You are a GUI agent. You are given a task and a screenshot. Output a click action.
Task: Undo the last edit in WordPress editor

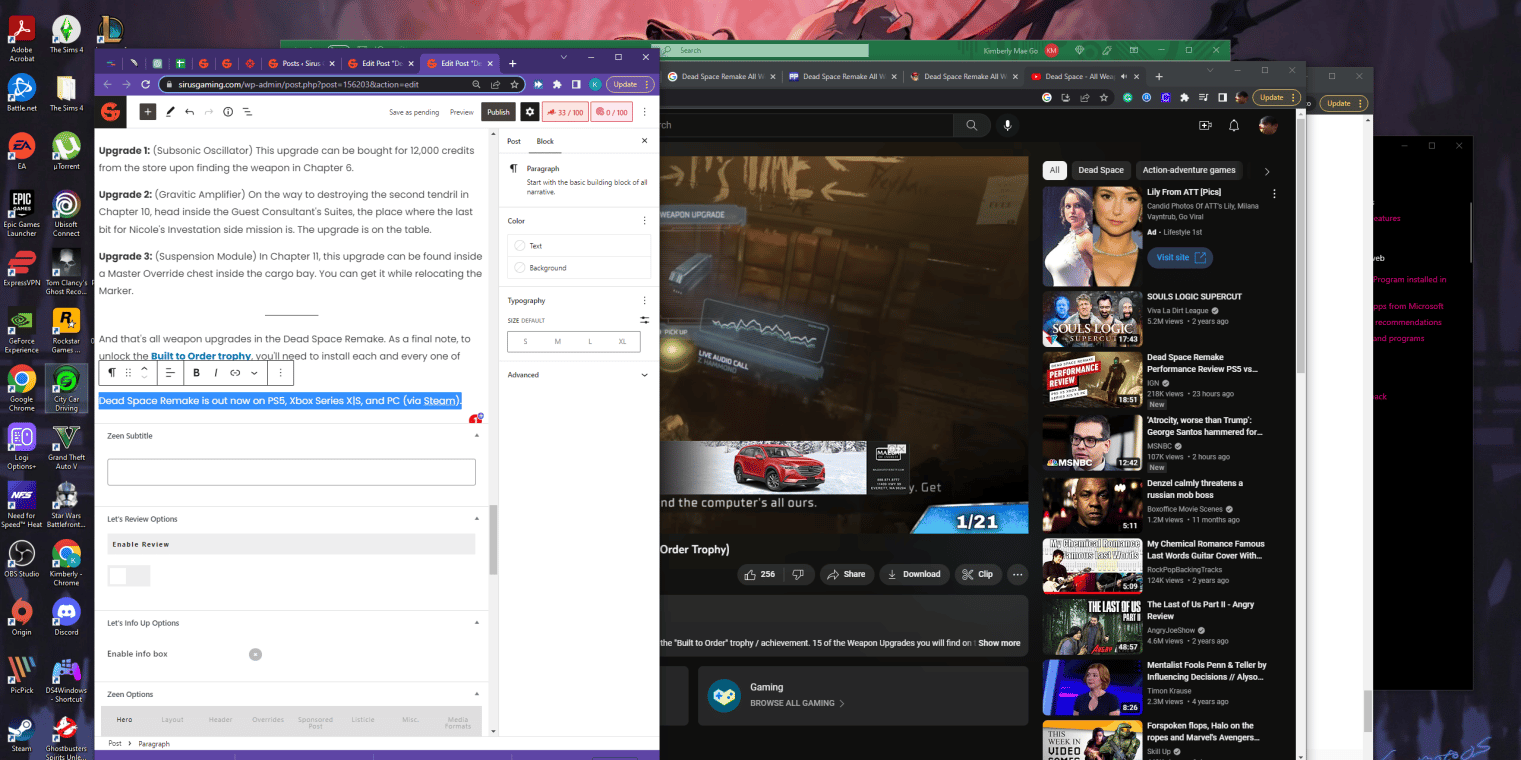tap(189, 112)
